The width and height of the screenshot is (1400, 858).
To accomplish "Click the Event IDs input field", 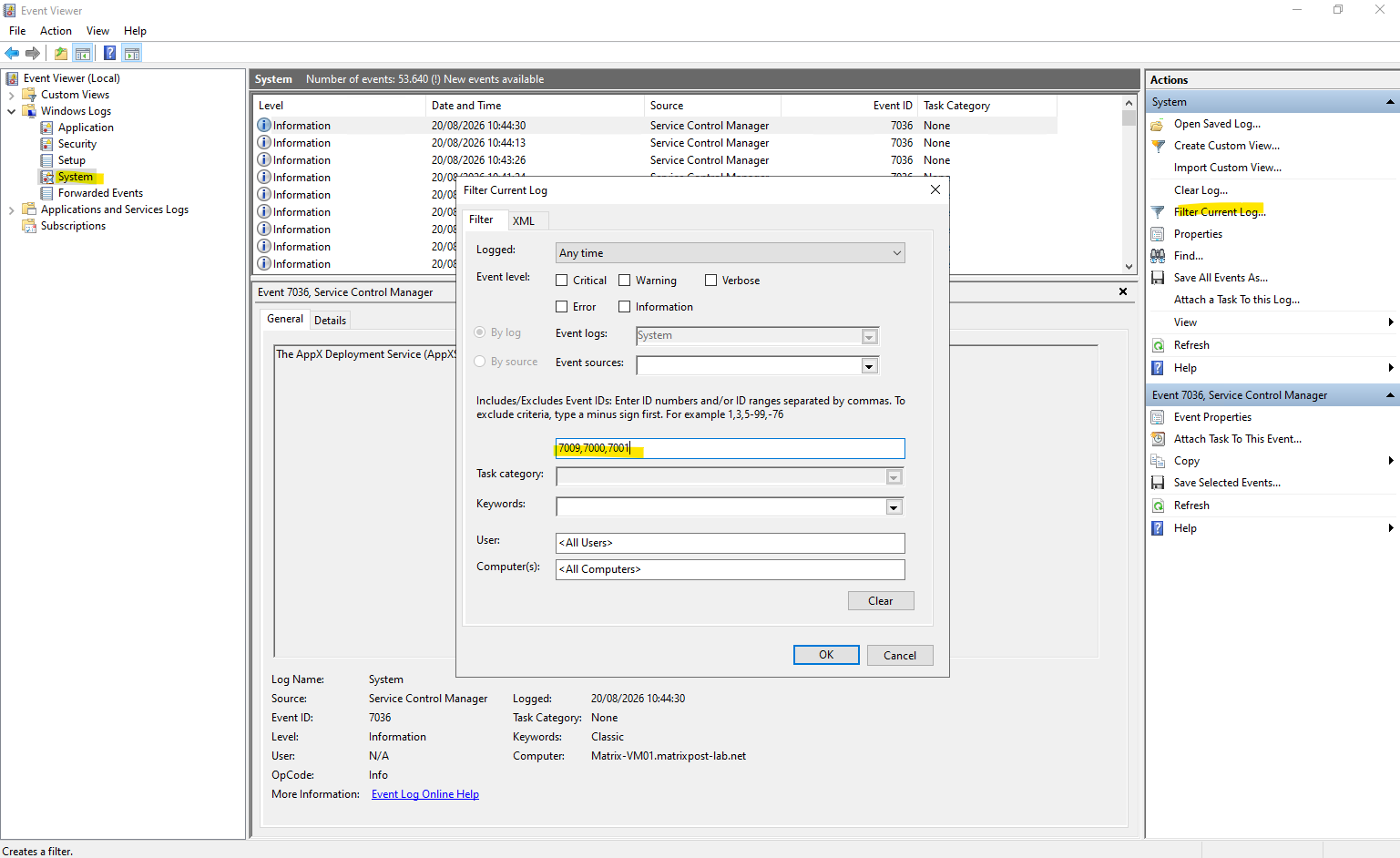I will pos(730,448).
